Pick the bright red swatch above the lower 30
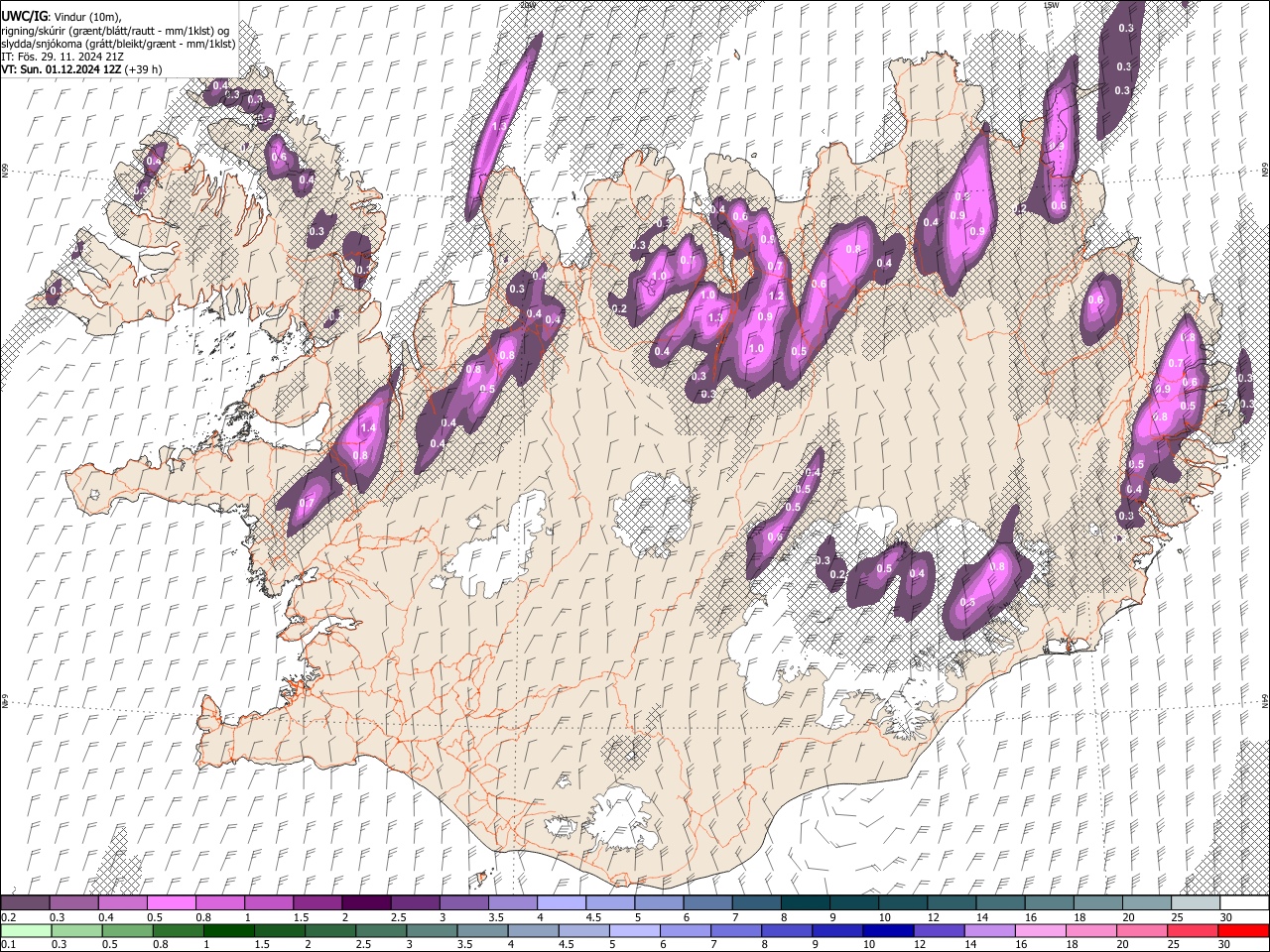 1243,931
